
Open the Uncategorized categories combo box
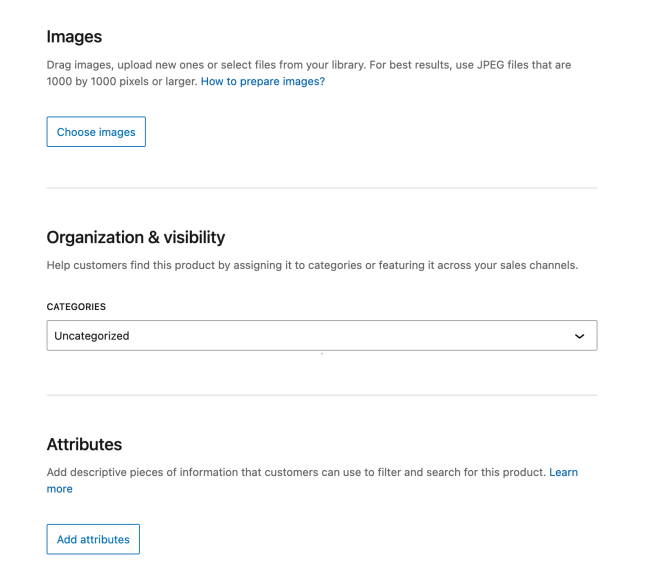[x=300, y=336]
